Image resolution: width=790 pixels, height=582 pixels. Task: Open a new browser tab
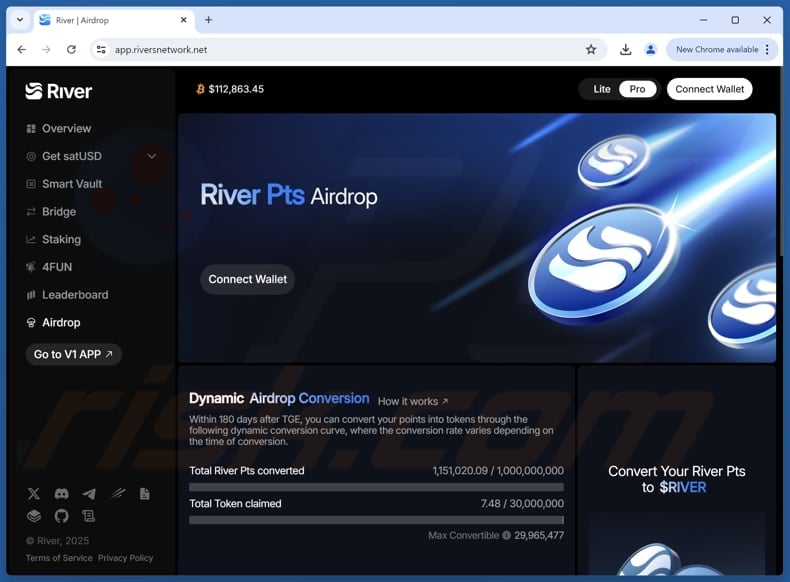(208, 20)
